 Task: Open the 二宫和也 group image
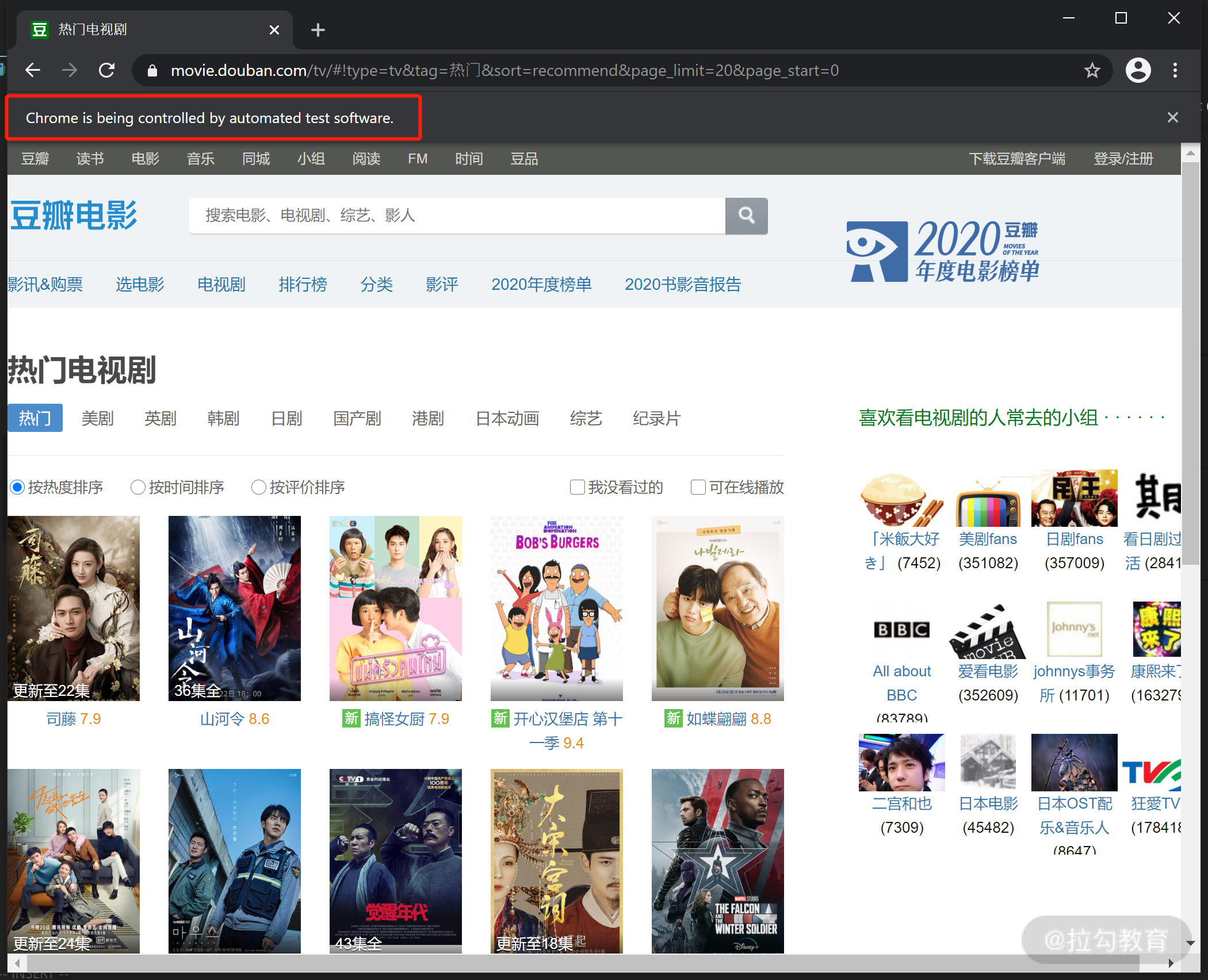point(902,763)
